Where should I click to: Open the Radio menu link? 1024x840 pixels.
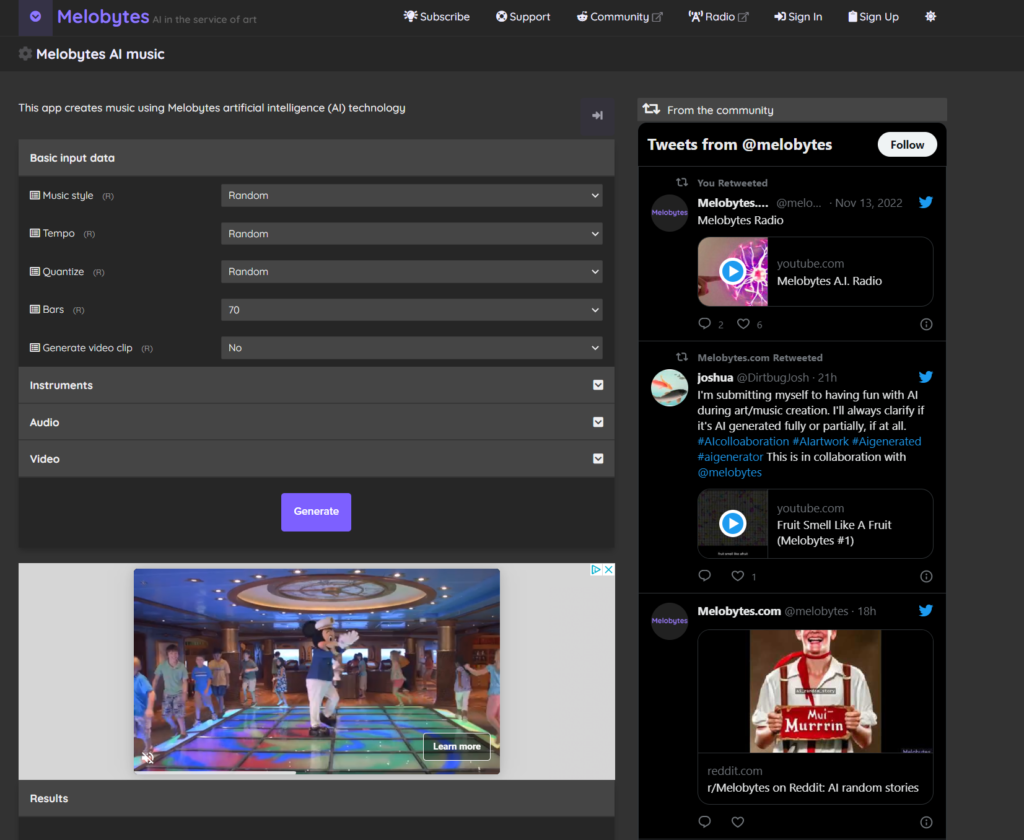(x=718, y=17)
